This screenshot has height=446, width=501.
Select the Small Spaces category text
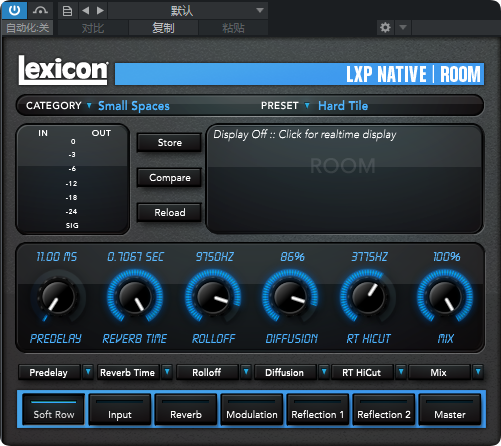click(x=134, y=106)
